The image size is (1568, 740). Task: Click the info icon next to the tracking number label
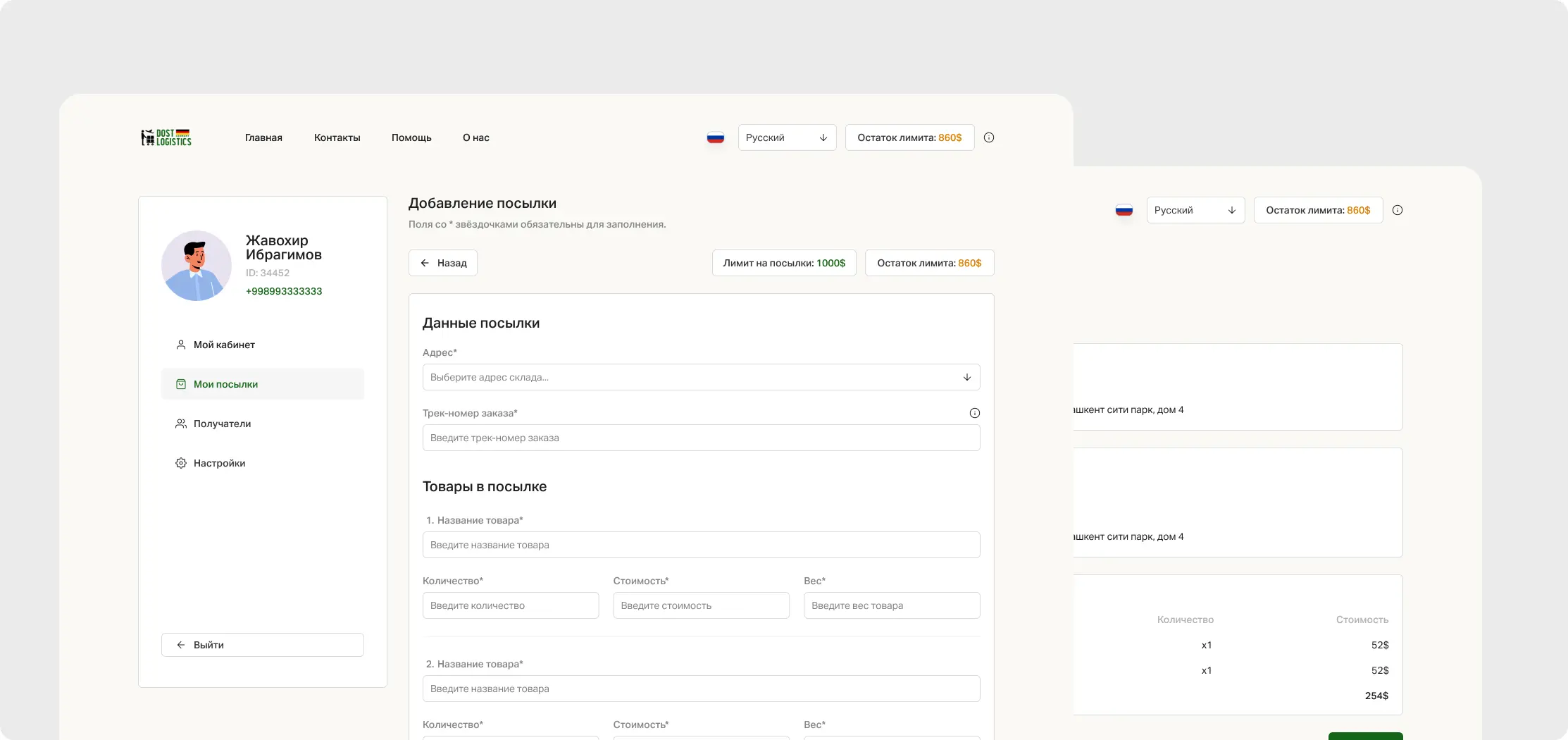975,413
